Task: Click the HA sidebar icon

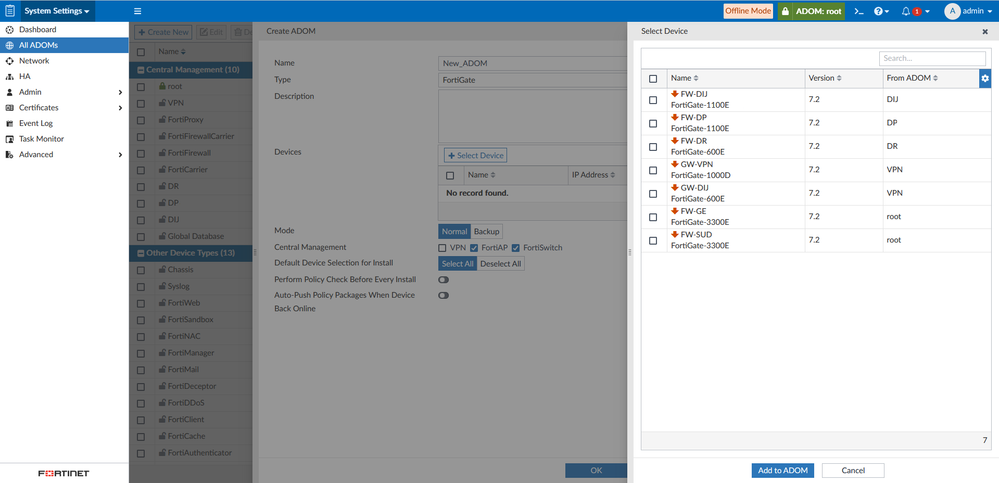Action: [9, 76]
